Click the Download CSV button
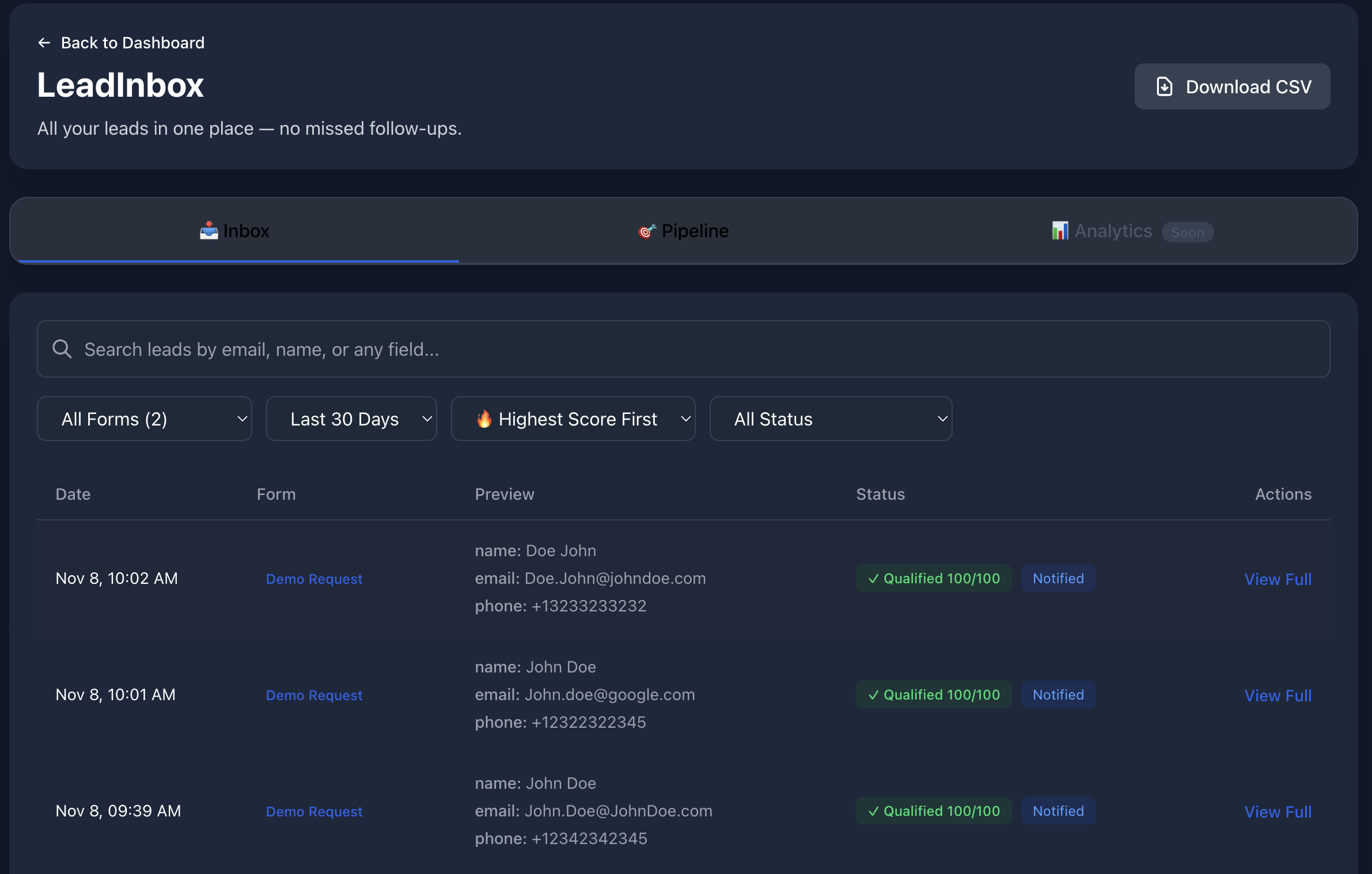1372x874 pixels. click(x=1232, y=86)
